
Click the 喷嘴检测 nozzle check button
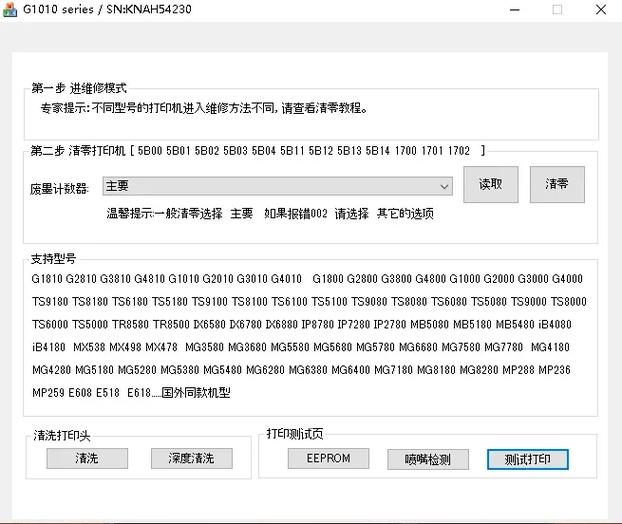[428, 459]
